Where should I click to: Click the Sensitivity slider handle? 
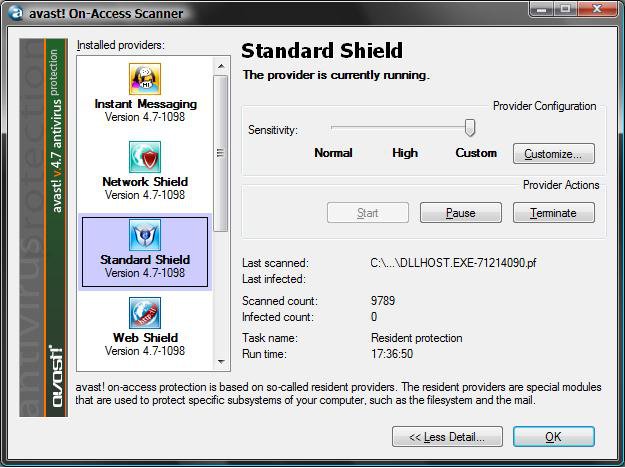point(470,128)
